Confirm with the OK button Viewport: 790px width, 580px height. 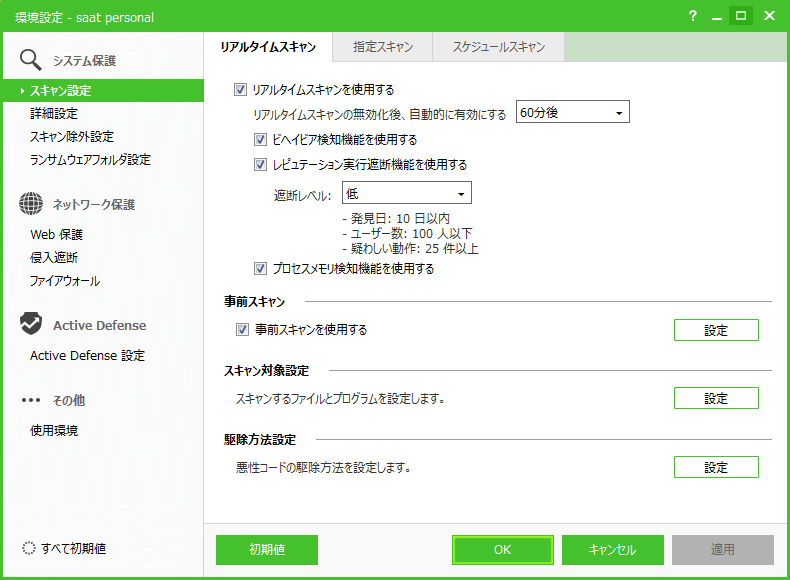(502, 549)
